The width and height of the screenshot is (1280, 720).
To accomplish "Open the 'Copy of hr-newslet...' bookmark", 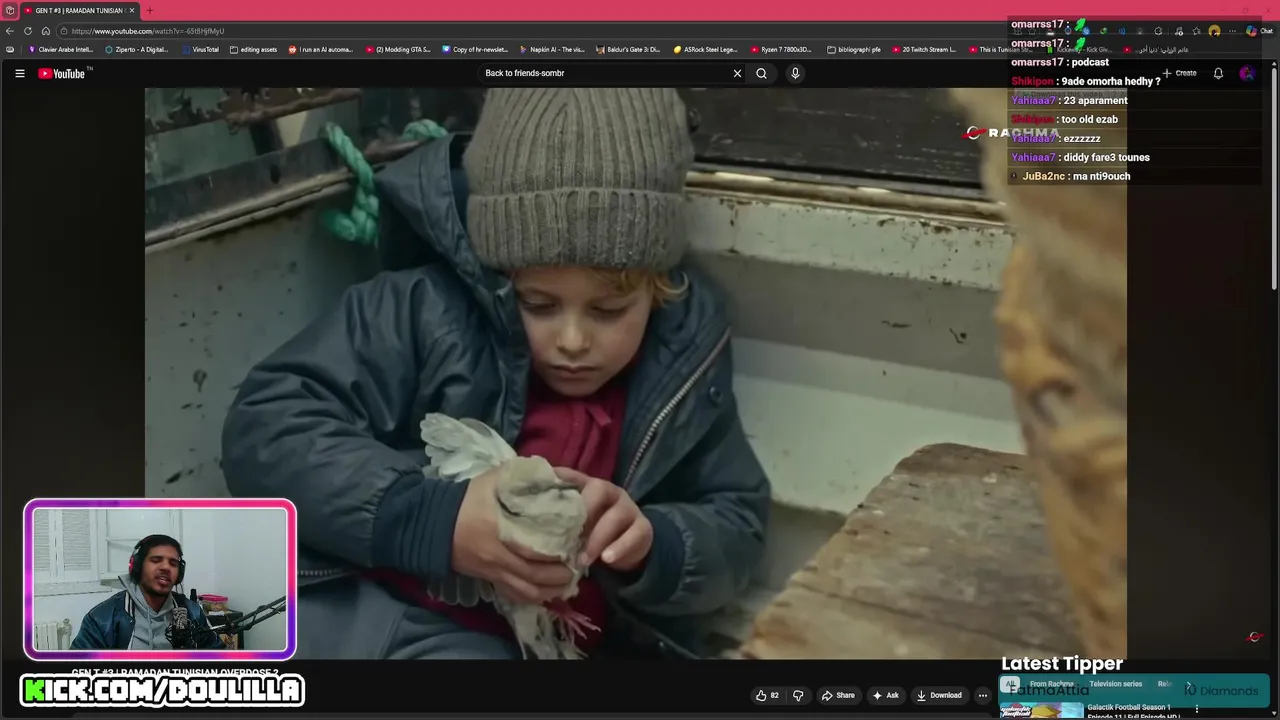I will click(475, 49).
